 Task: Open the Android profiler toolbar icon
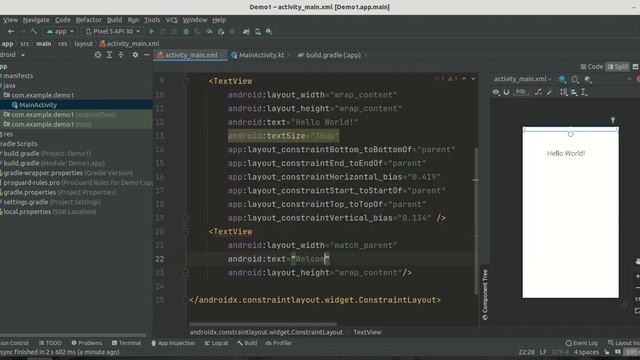click(209, 31)
